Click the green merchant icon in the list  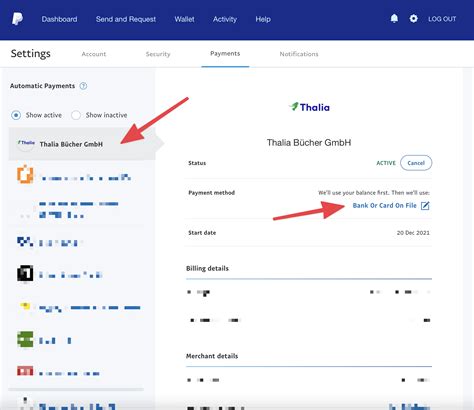[25, 339]
